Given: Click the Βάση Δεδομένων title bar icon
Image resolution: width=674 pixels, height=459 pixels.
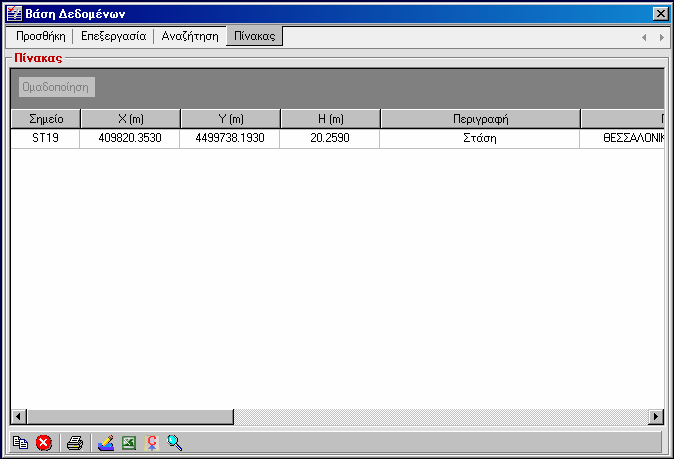Looking at the screenshot, I should (14, 14).
